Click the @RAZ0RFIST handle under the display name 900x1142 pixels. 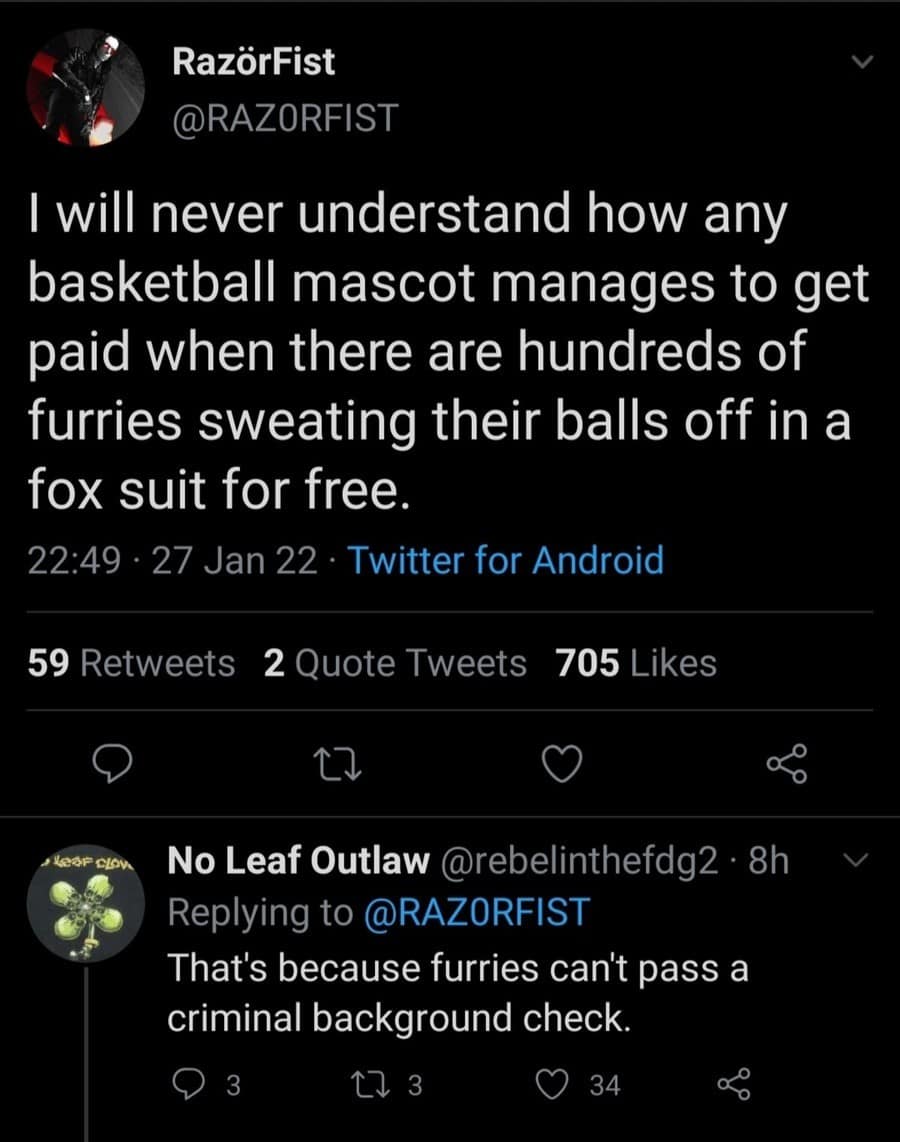pyautogui.click(x=285, y=118)
